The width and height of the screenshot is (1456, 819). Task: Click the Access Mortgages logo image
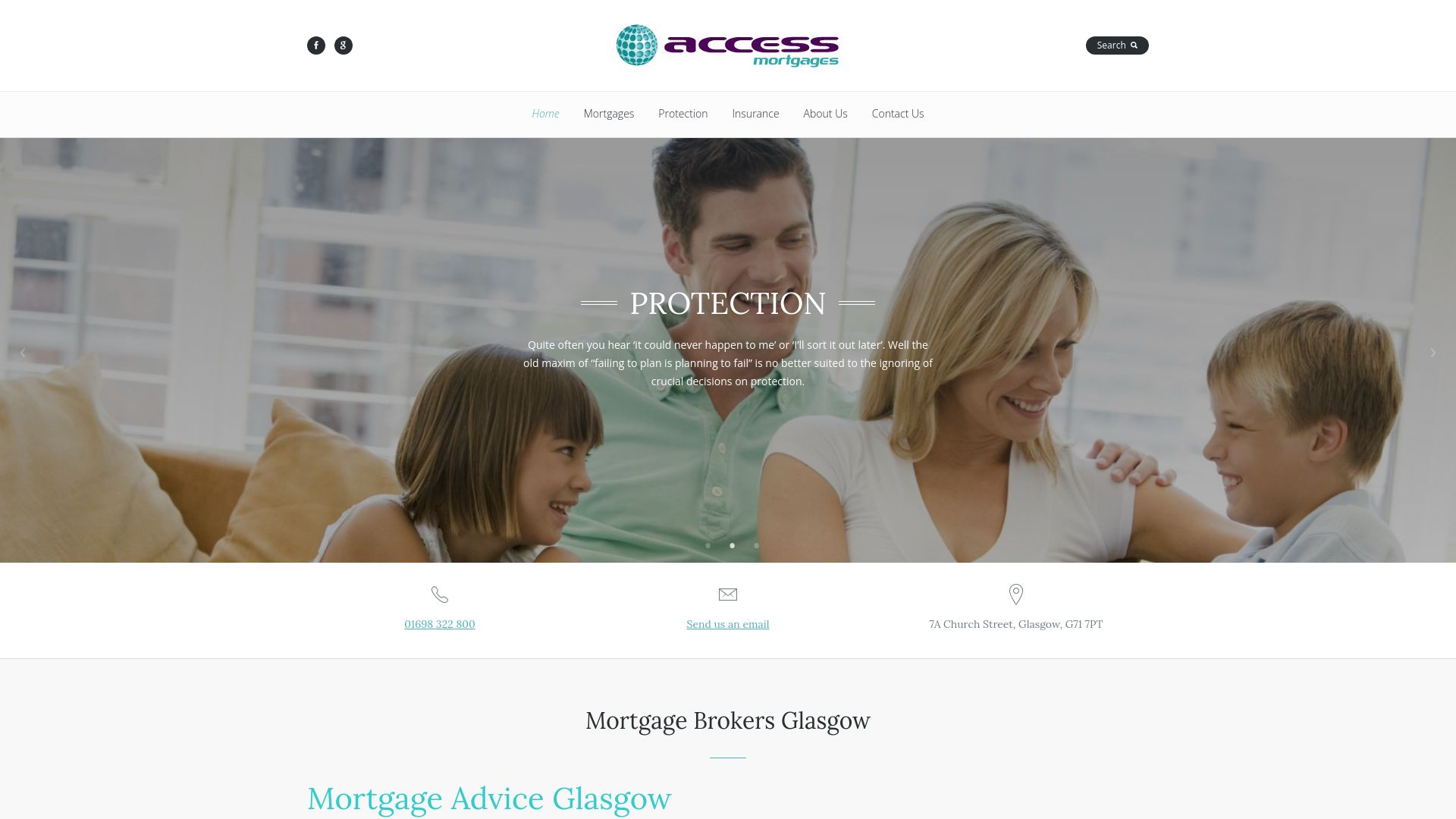(x=727, y=45)
